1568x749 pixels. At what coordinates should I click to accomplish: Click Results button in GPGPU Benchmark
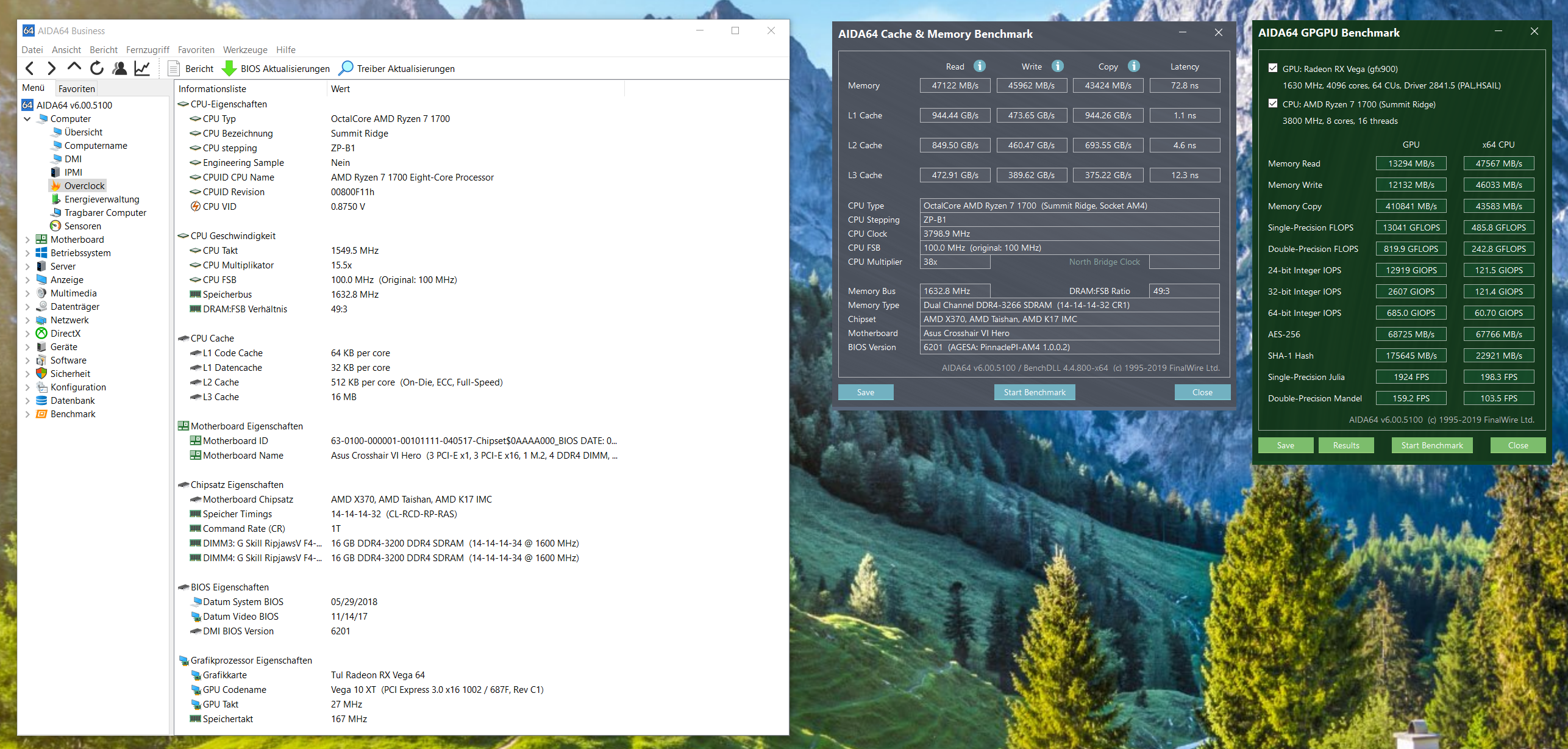pyautogui.click(x=1346, y=445)
